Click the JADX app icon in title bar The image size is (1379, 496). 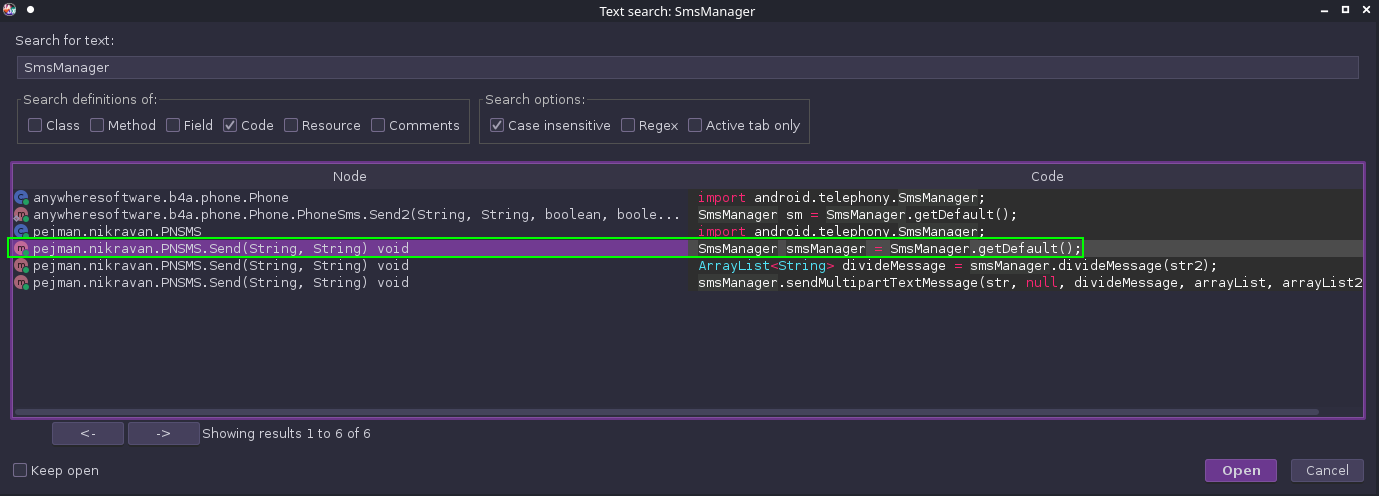10,11
